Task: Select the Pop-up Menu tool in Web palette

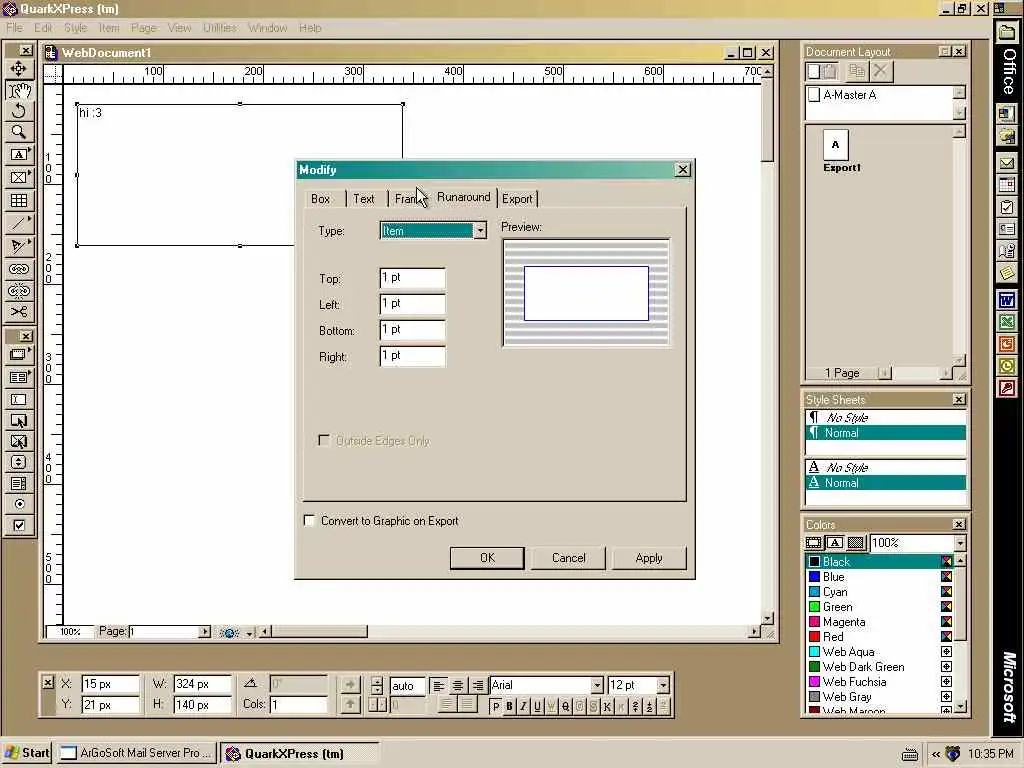Action: click(x=19, y=462)
